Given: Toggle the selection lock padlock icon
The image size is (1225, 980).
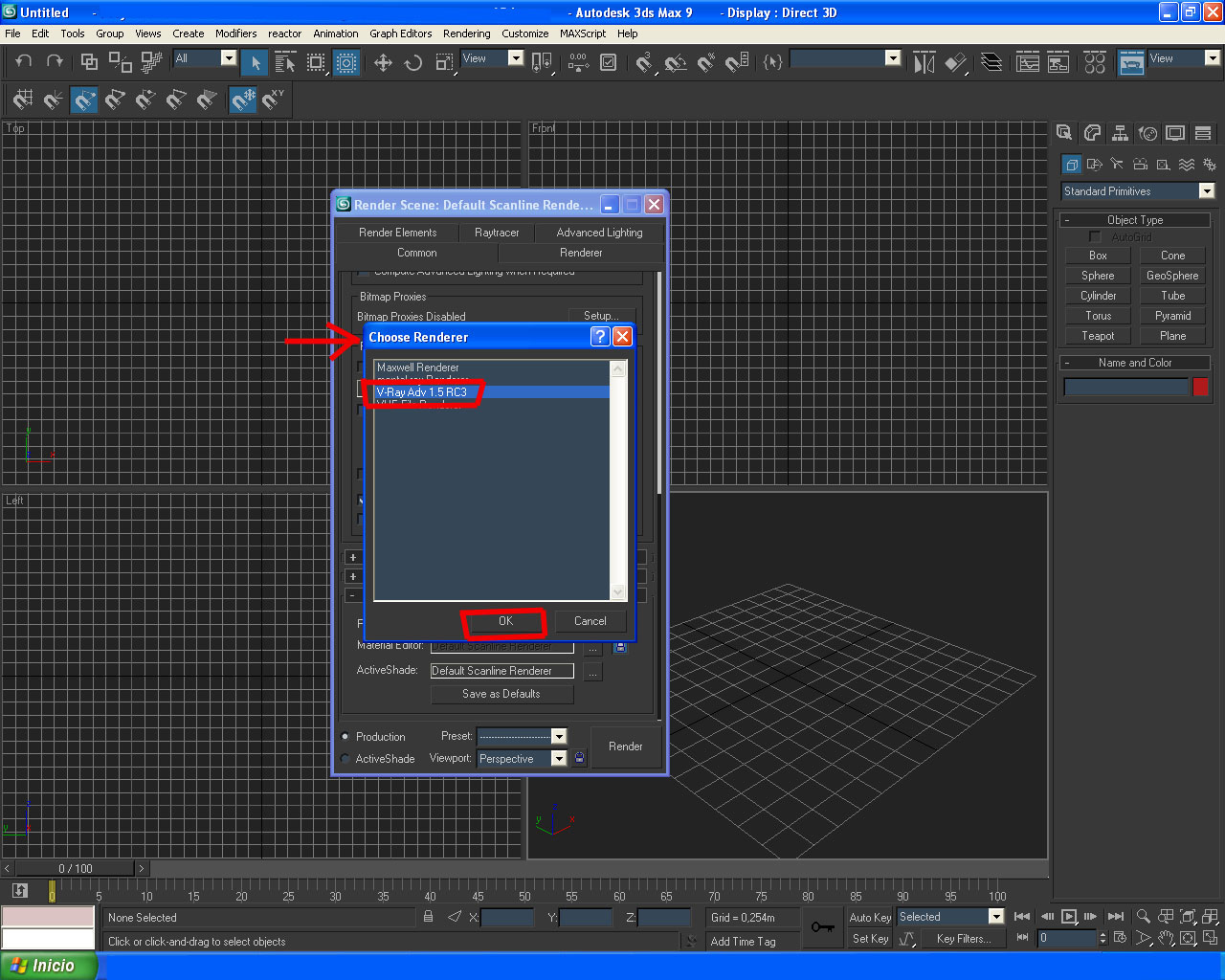Looking at the screenshot, I should (428, 917).
